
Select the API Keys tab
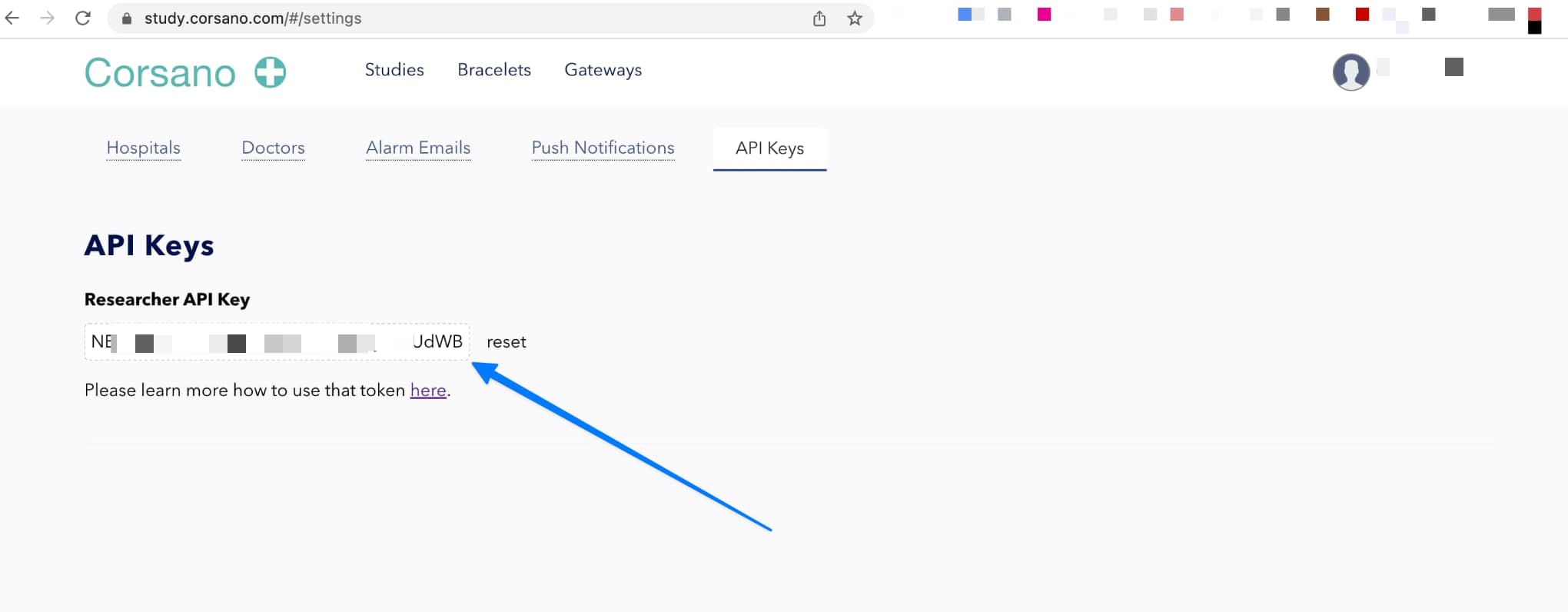coord(769,148)
